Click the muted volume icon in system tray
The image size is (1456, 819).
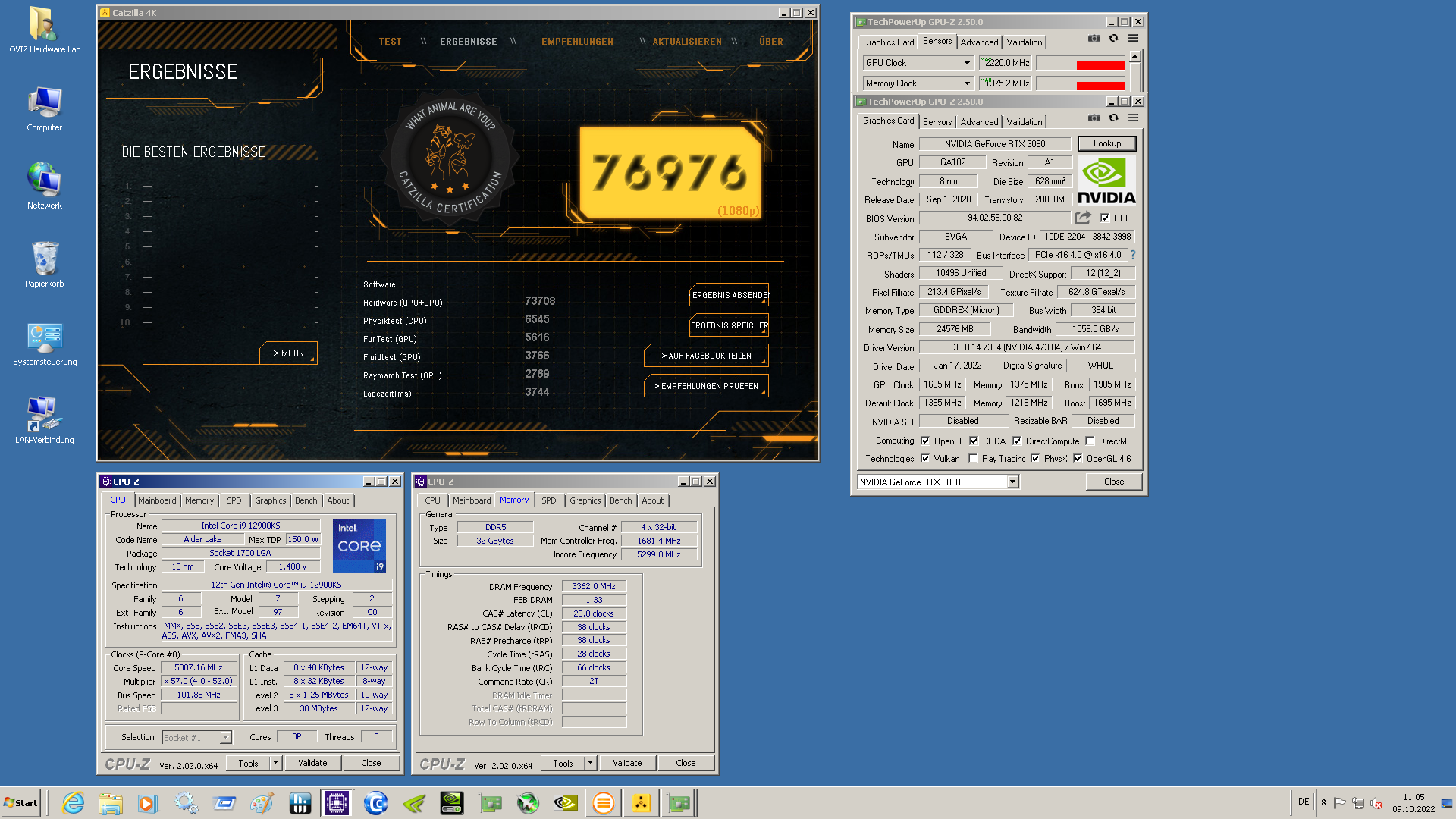(x=1376, y=803)
